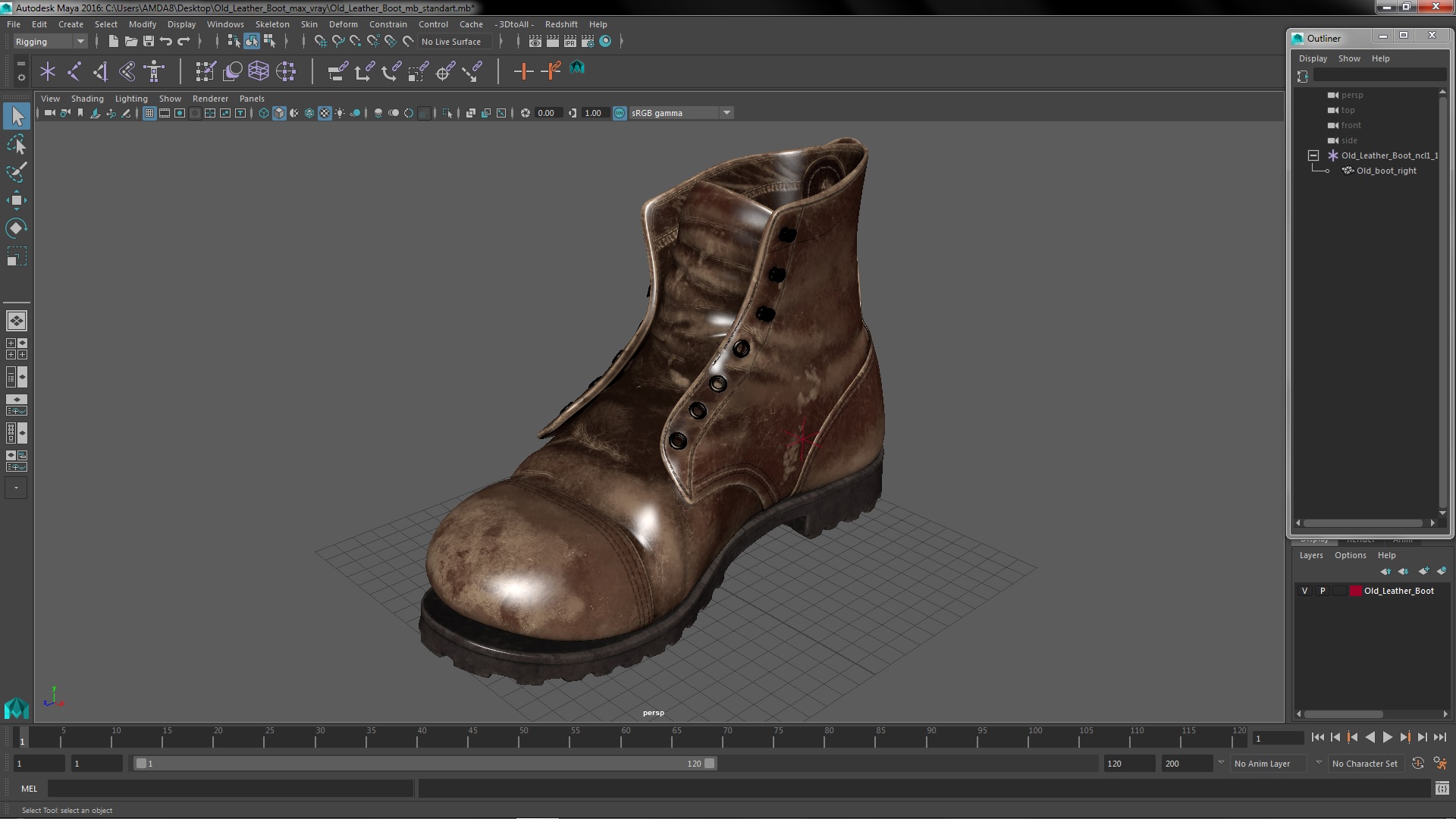Open the sRGB gamma color space dropdown

[726, 113]
